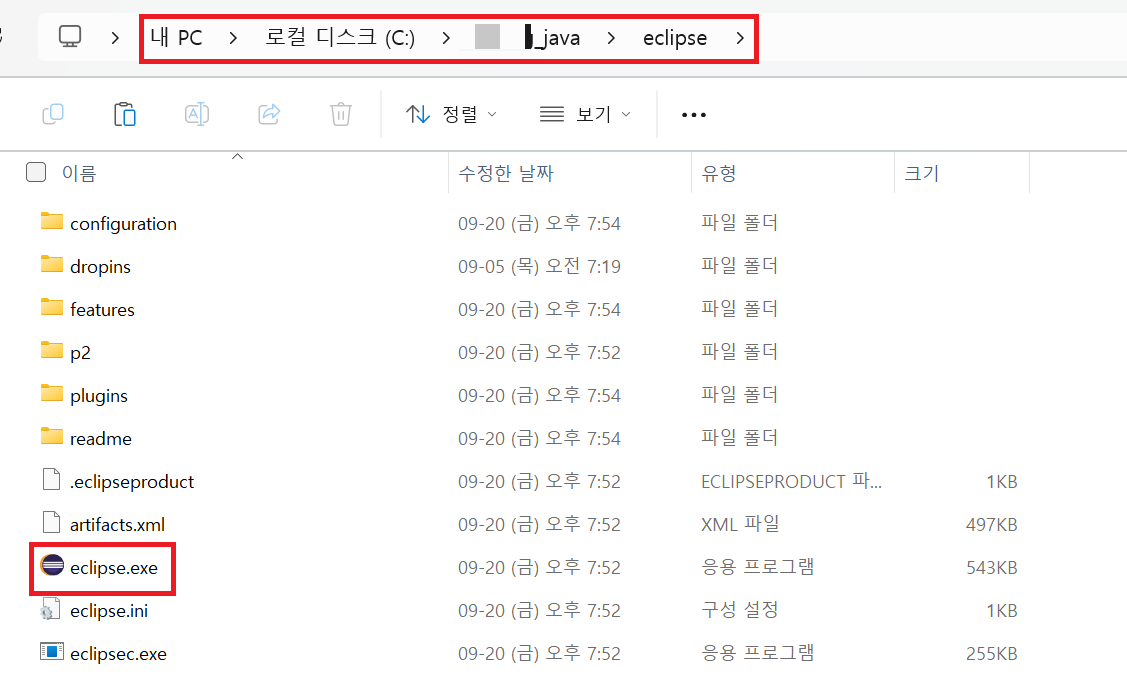Image resolution: width=1127 pixels, height=674 pixels.
Task: Click the Paste clipboard icon
Action: [x=125, y=114]
